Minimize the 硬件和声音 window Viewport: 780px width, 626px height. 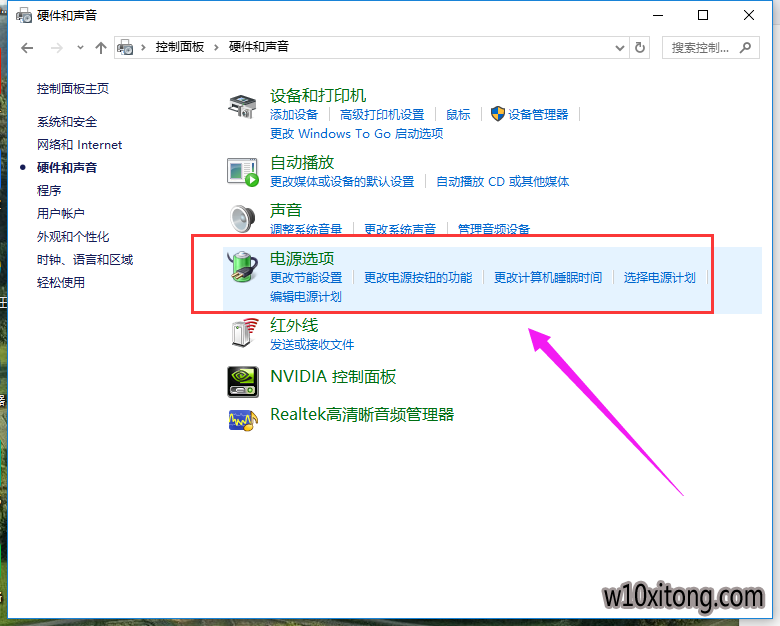coord(658,15)
